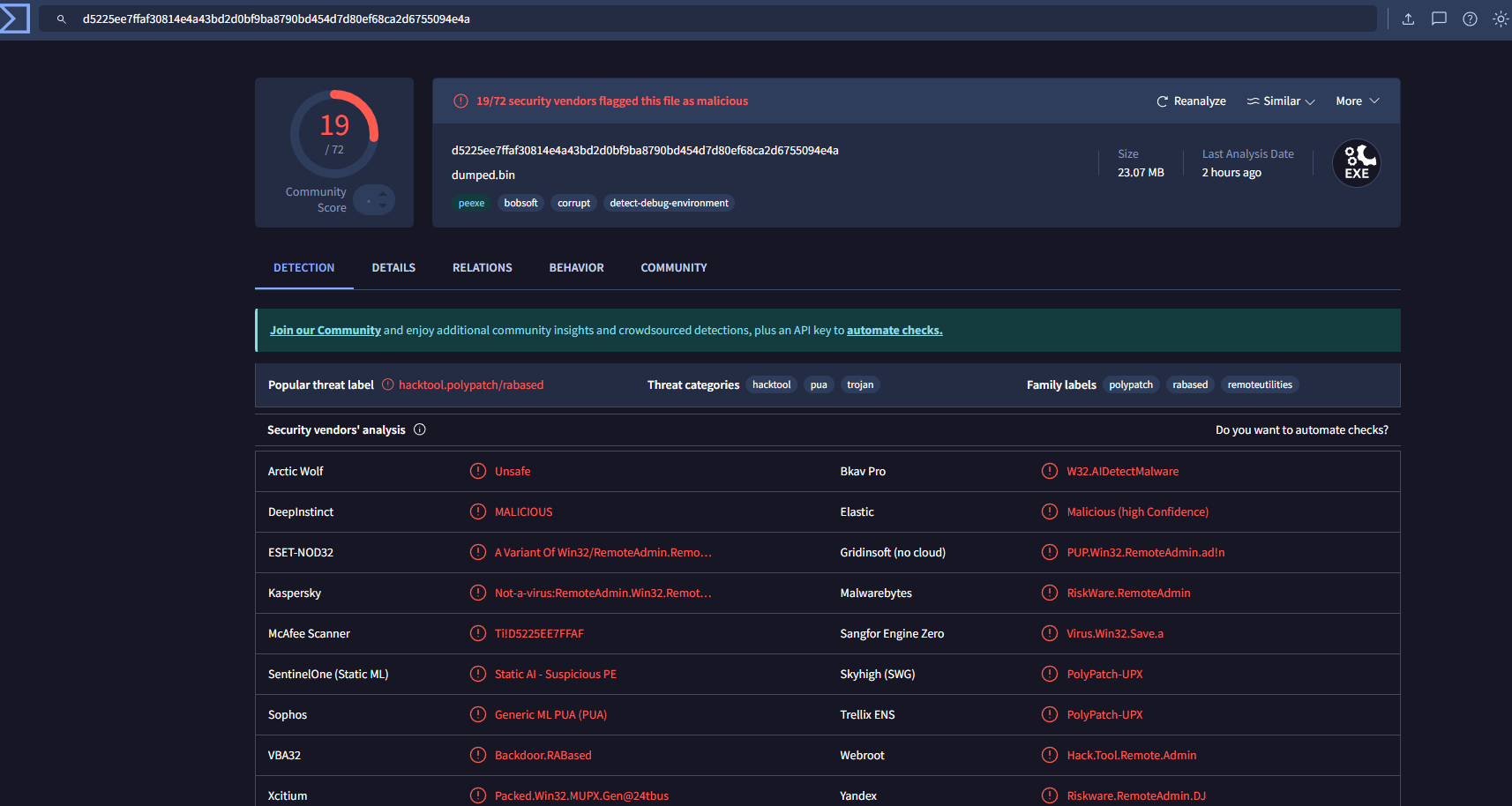Open the DETAILS tab
This screenshot has height=806, width=1512.
393,268
